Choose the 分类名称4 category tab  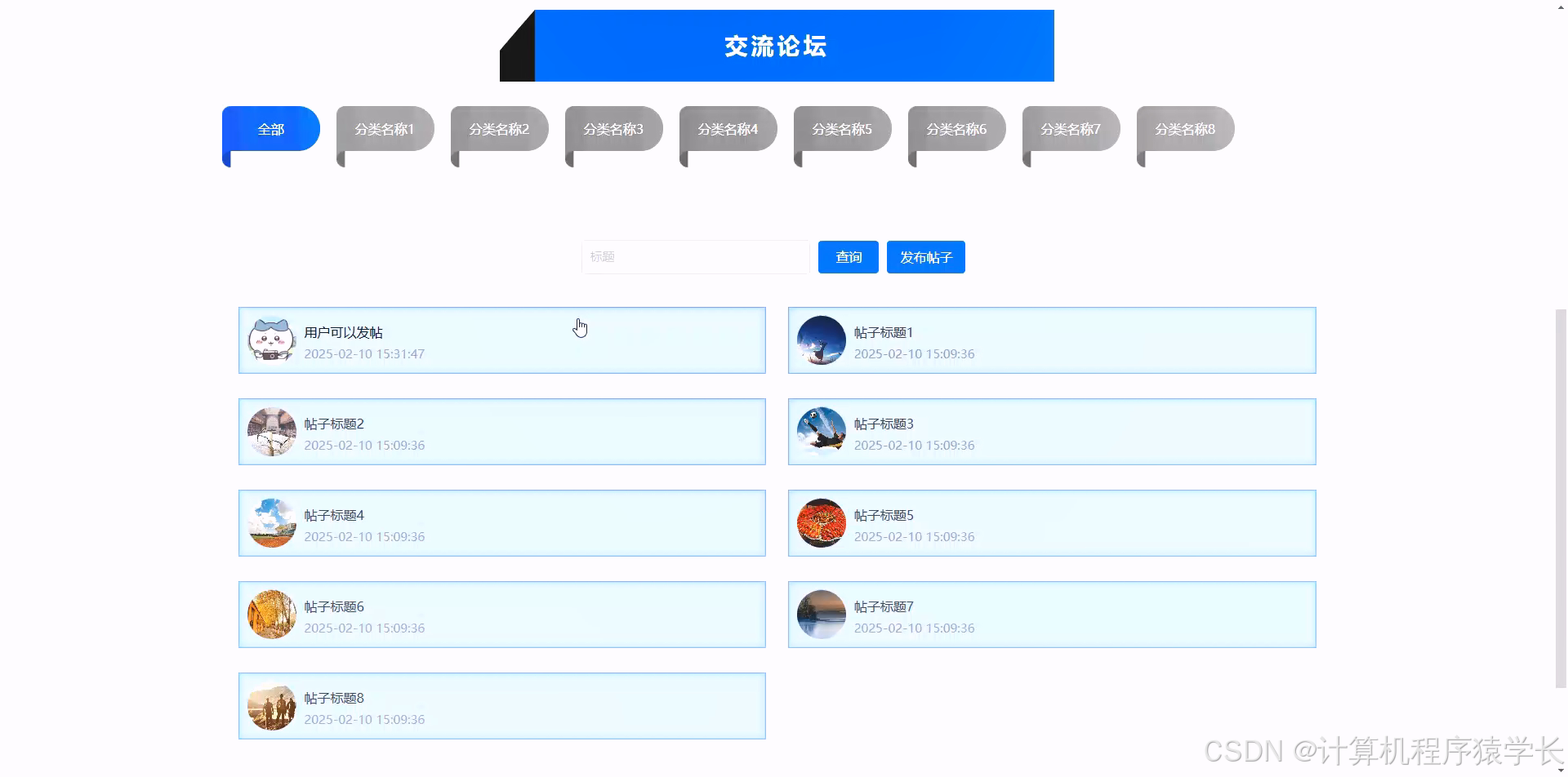728,129
